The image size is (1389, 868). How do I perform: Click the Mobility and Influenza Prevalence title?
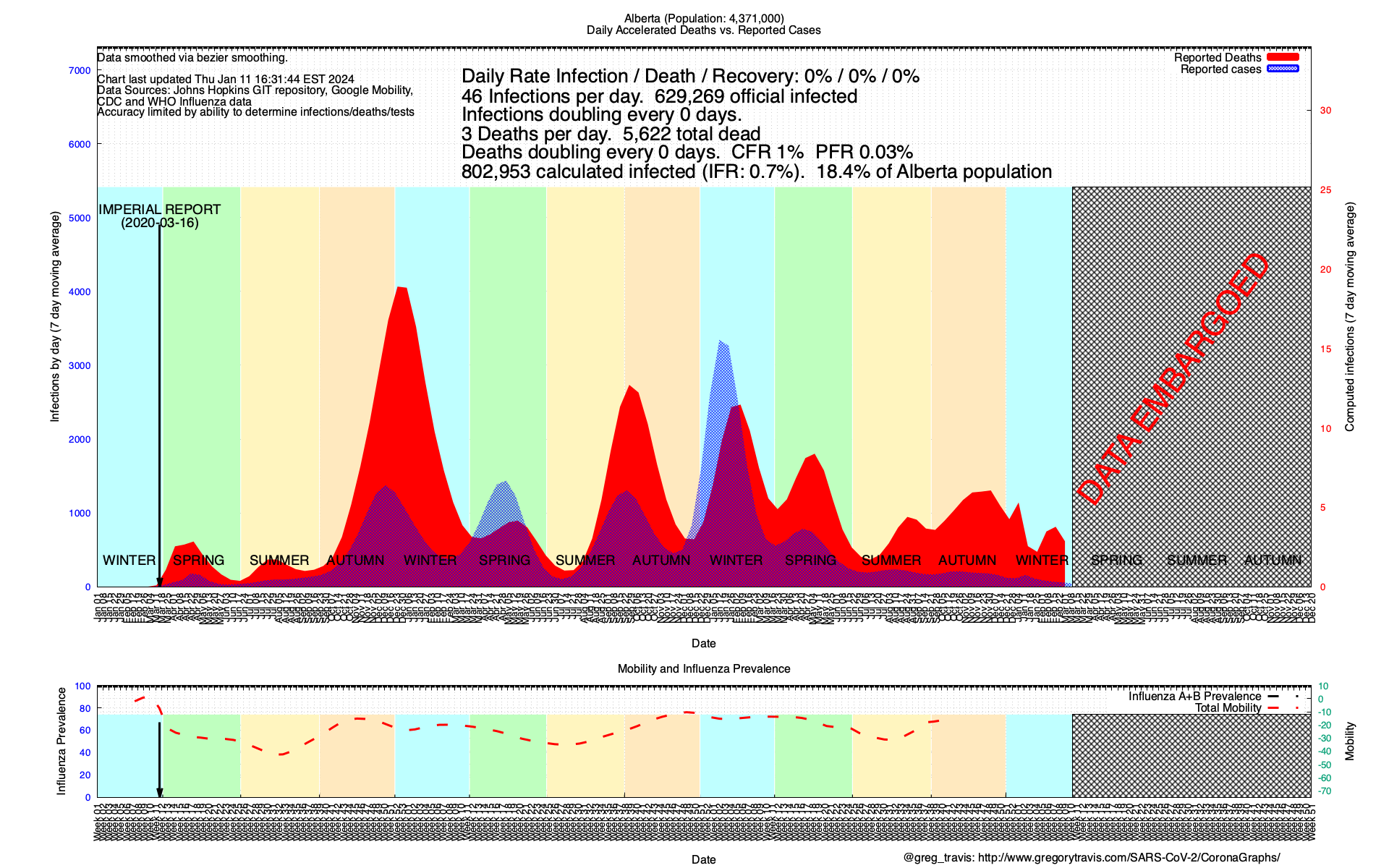pyautogui.click(x=703, y=668)
